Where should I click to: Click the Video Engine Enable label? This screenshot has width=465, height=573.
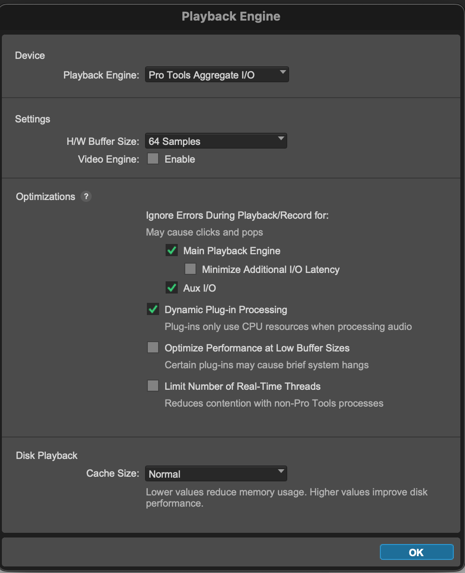point(179,159)
